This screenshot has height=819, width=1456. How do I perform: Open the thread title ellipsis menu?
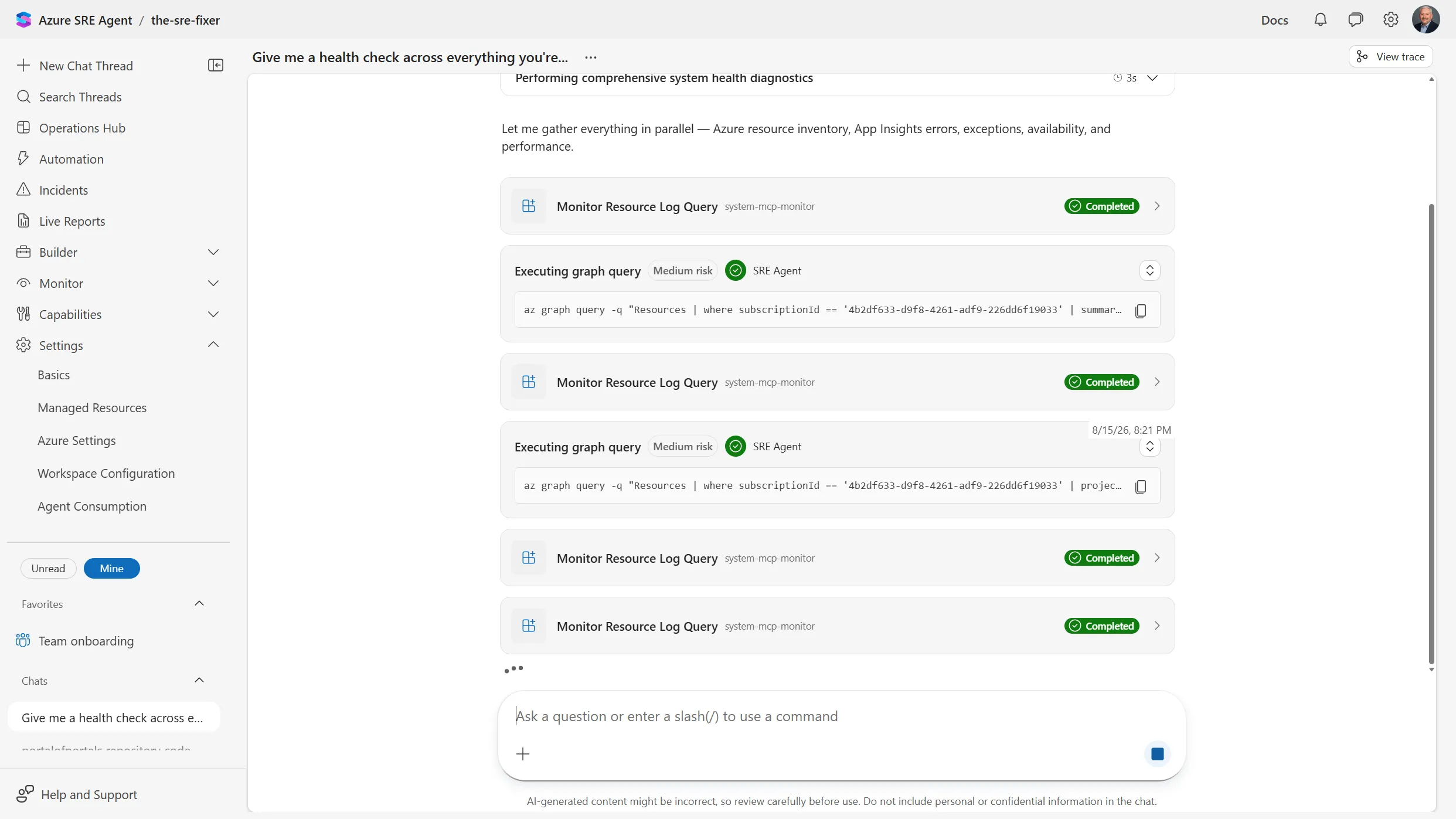coord(591,57)
